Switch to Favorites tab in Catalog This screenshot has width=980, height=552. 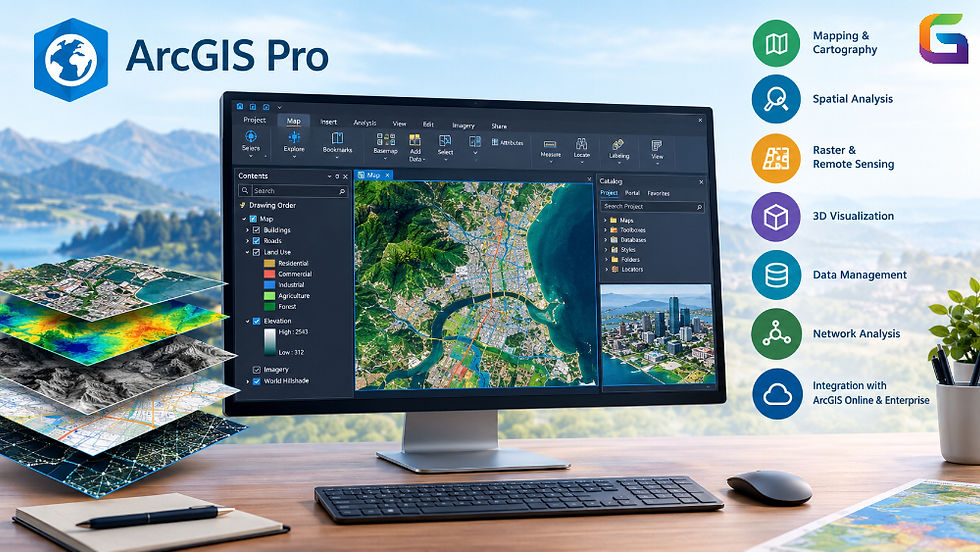(658, 193)
